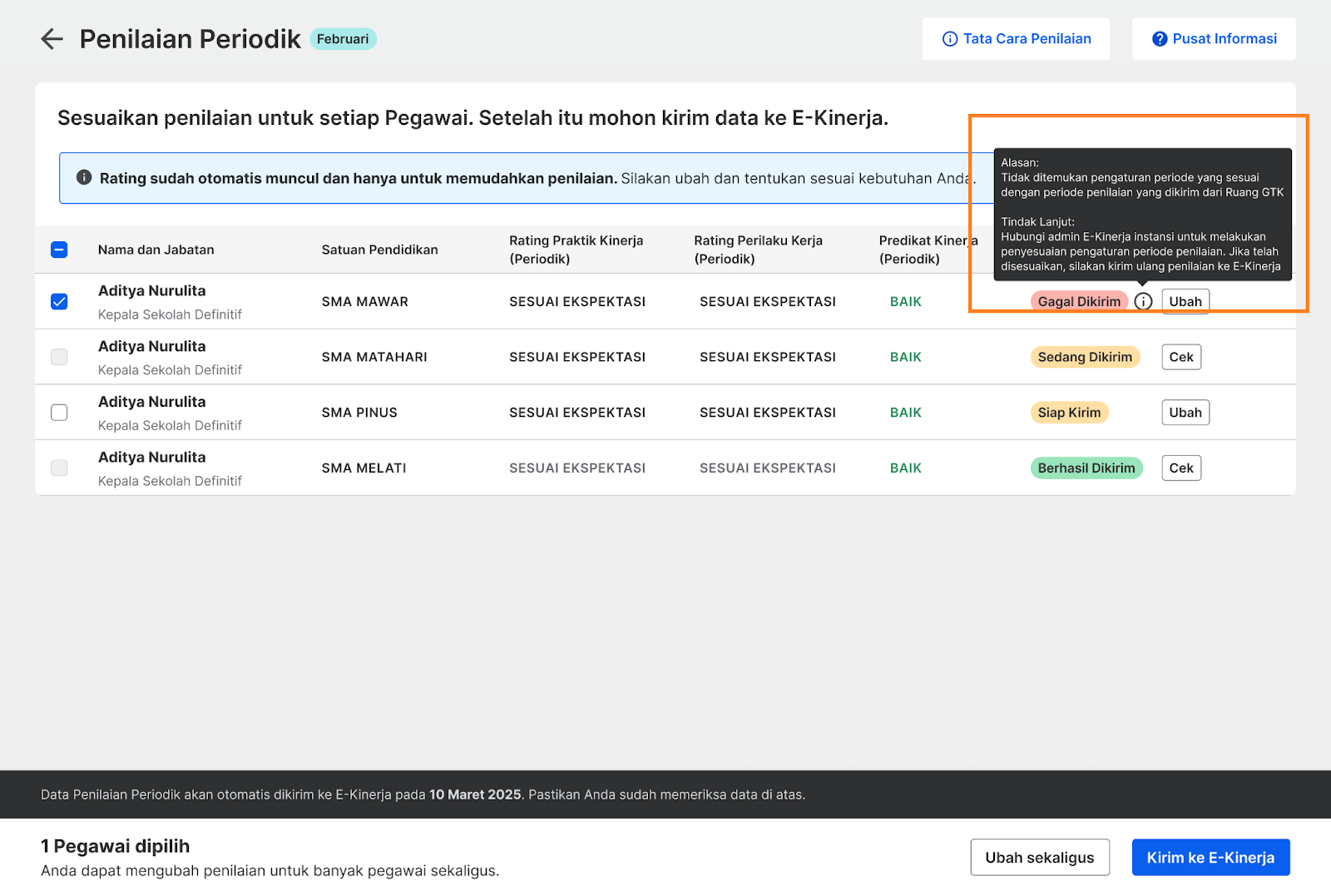Image resolution: width=1331 pixels, height=896 pixels.
Task: Open Pusat Informasi help center
Action: tap(1214, 39)
